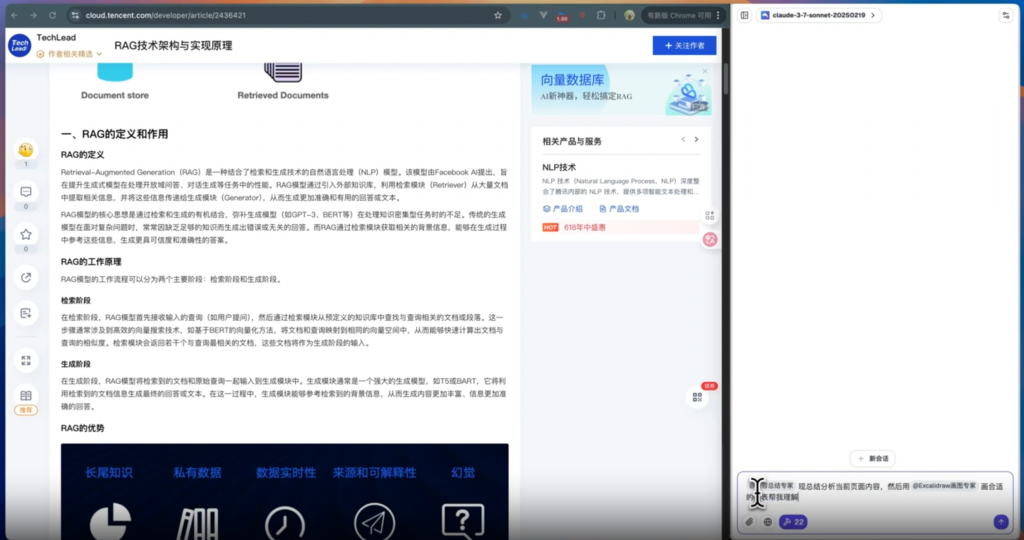Start a new chat with 新会话
The height and width of the screenshot is (540, 1024).
(x=872, y=458)
